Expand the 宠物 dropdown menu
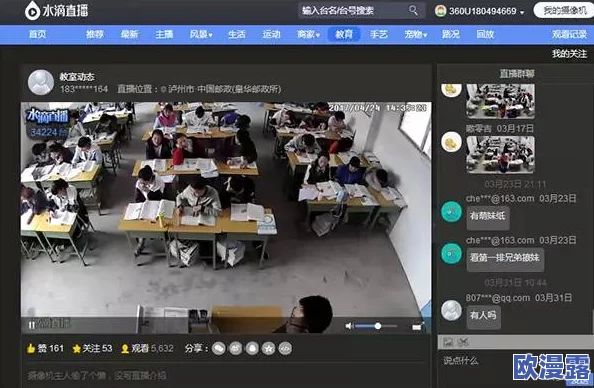Screen dimensions: 594x388 (x=416, y=34)
